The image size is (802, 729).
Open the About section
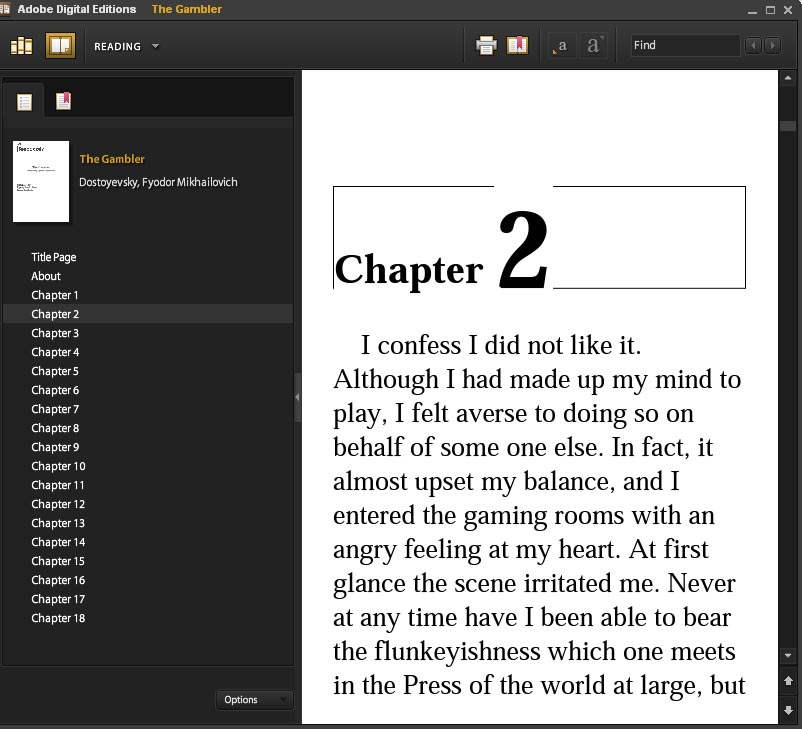[46, 276]
